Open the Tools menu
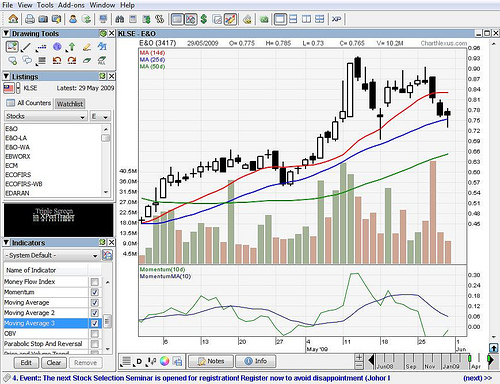The width and height of the screenshot is (500, 384). click(x=45, y=5)
